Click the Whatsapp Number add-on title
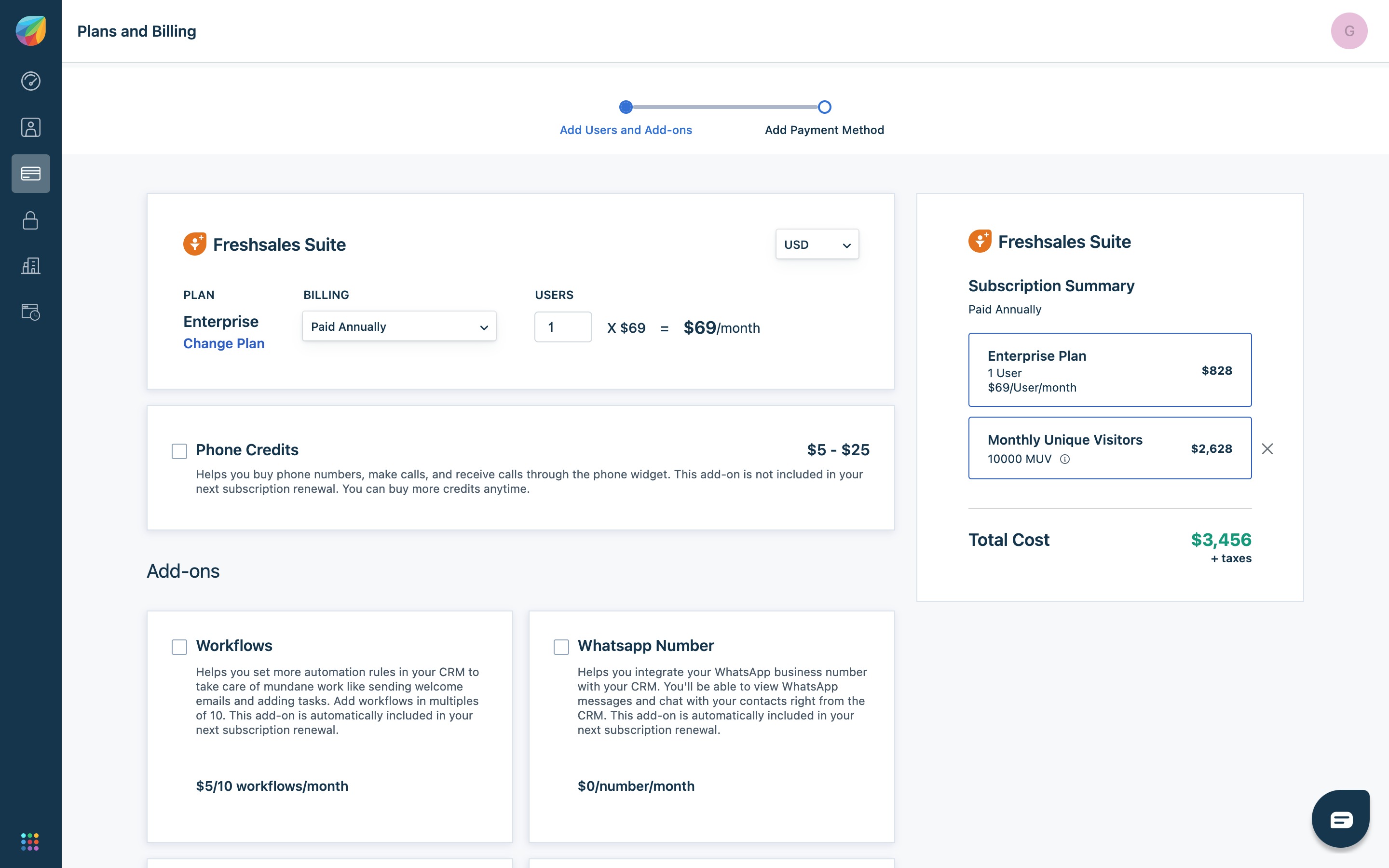Image resolution: width=1389 pixels, height=868 pixels. coord(646,645)
